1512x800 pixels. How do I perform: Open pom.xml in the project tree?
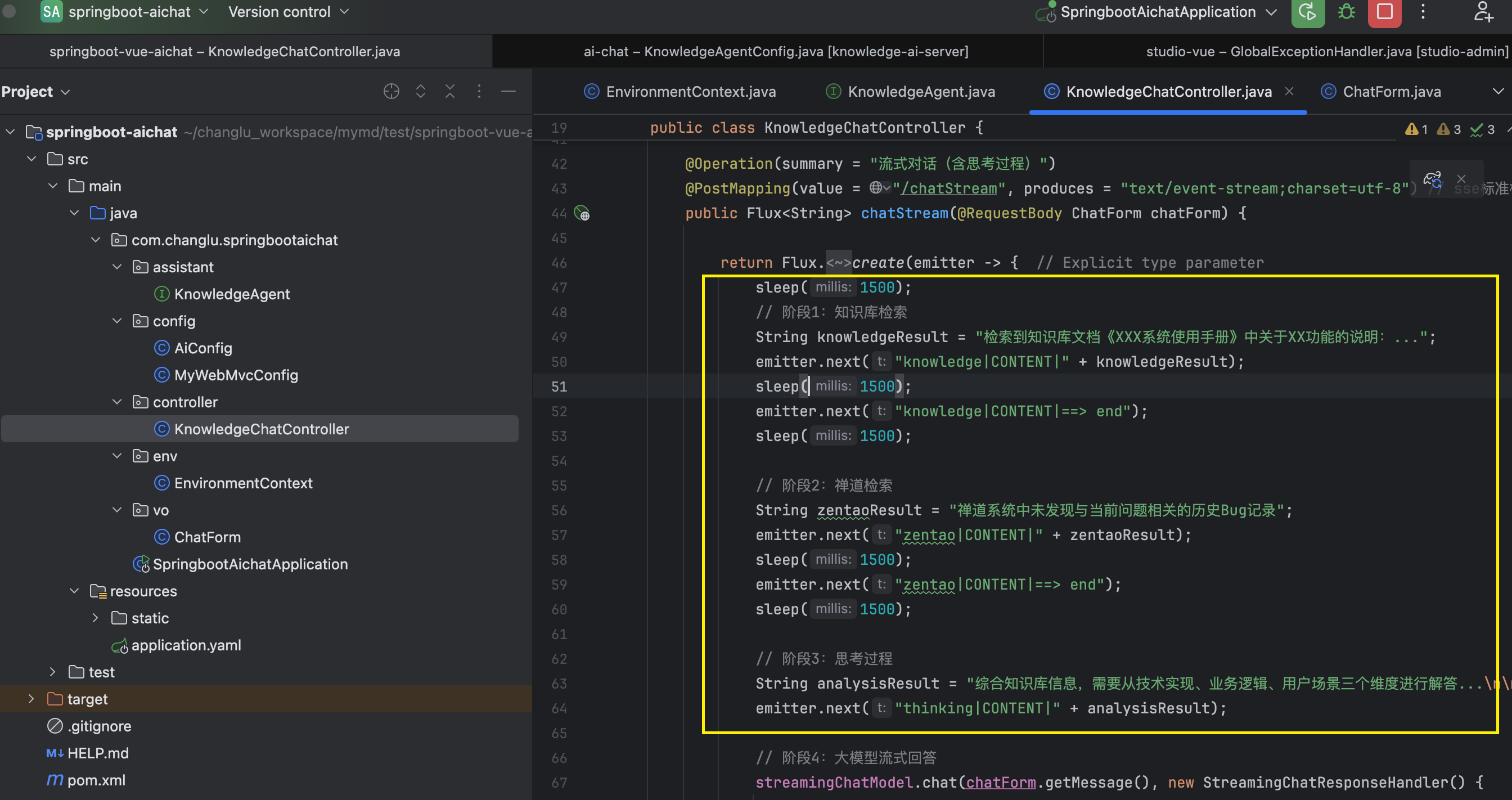(96, 780)
